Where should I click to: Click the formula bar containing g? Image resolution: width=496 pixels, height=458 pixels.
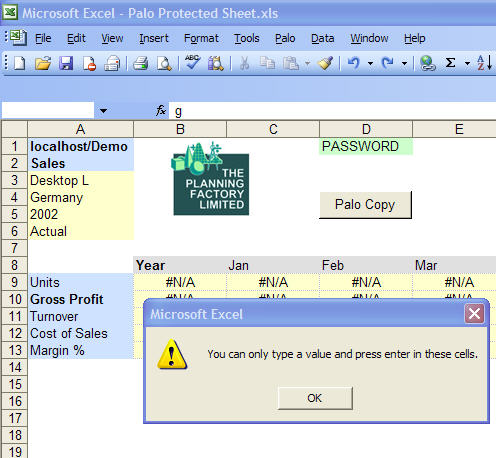[332, 111]
